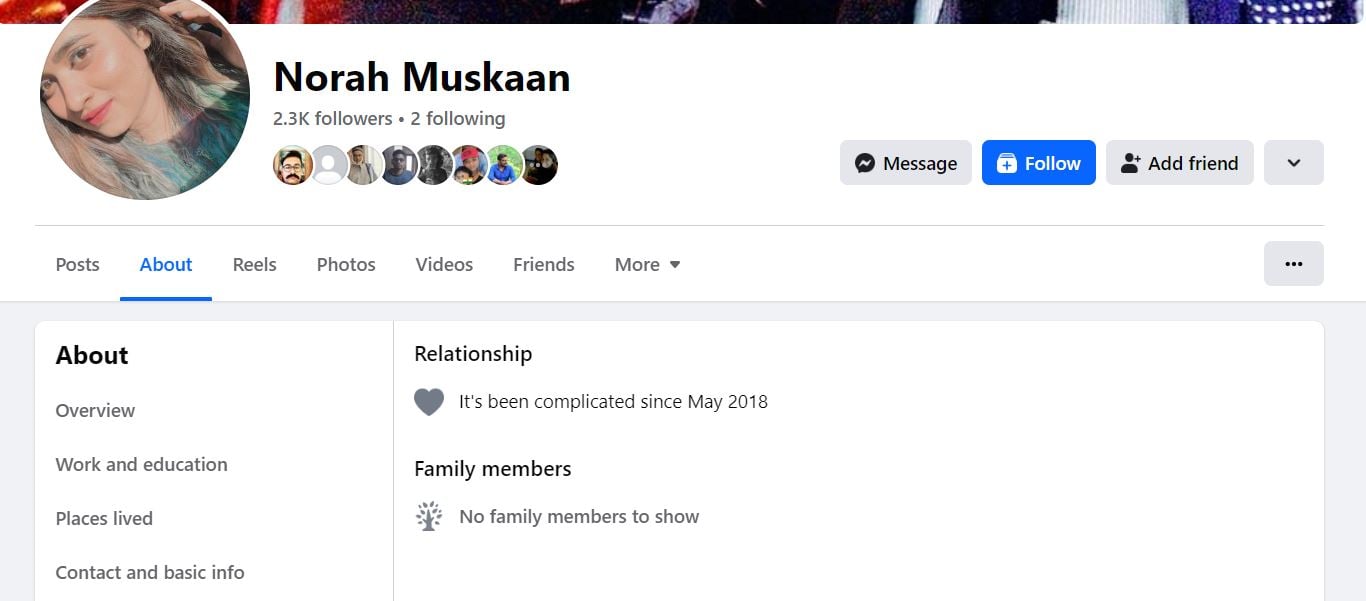The height and width of the screenshot is (601, 1366).
Task: Toggle following by clicking the Follow button
Action: click(1039, 162)
